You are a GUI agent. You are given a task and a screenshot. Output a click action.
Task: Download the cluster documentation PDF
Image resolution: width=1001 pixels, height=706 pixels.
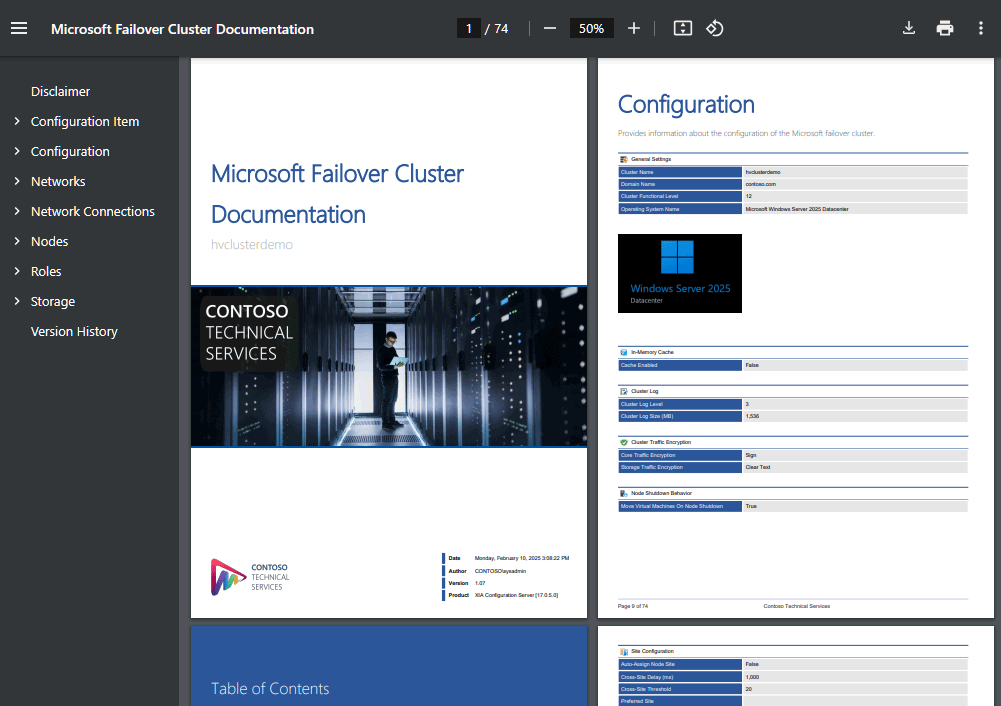point(908,28)
